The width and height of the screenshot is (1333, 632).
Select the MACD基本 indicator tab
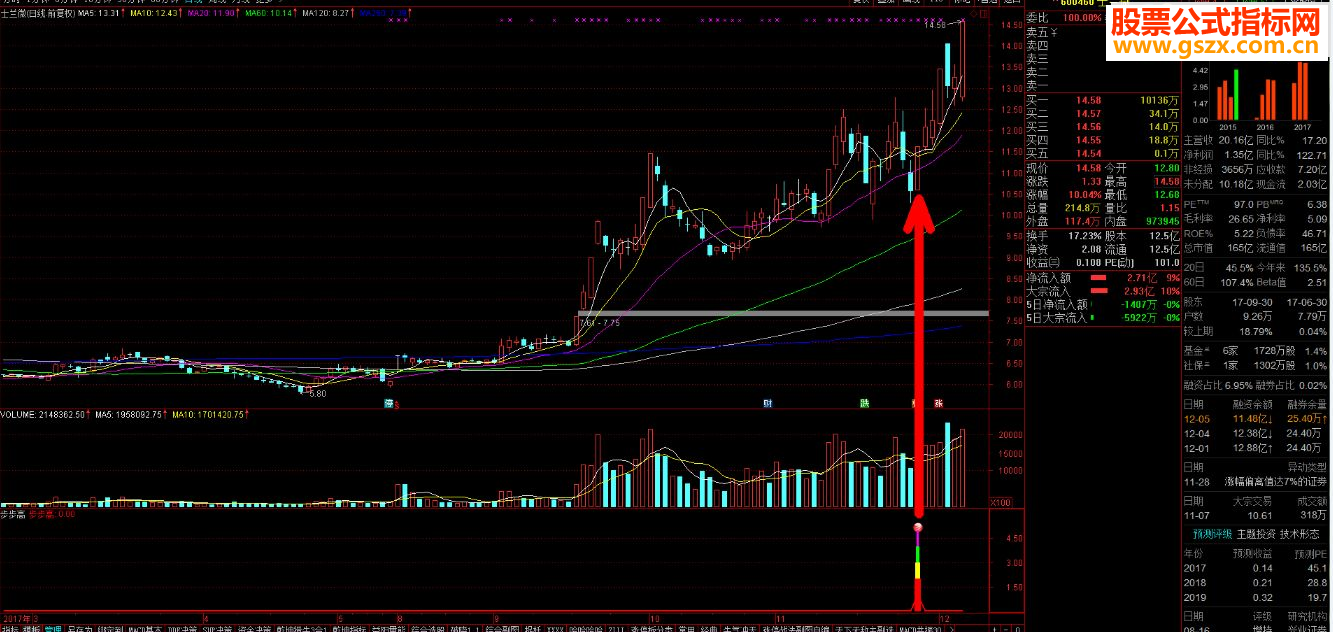[x=146, y=628]
